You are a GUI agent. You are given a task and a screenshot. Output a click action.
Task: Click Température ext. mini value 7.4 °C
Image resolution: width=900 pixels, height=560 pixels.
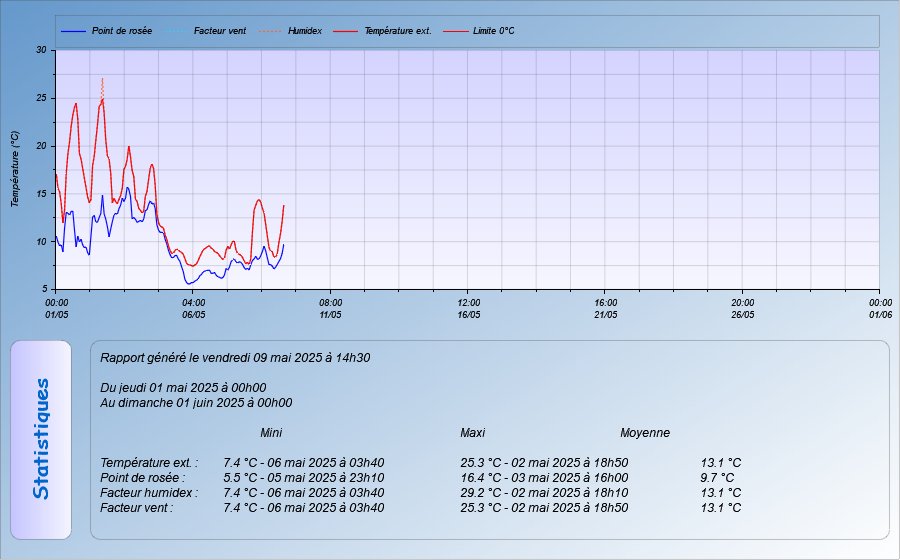click(x=304, y=462)
